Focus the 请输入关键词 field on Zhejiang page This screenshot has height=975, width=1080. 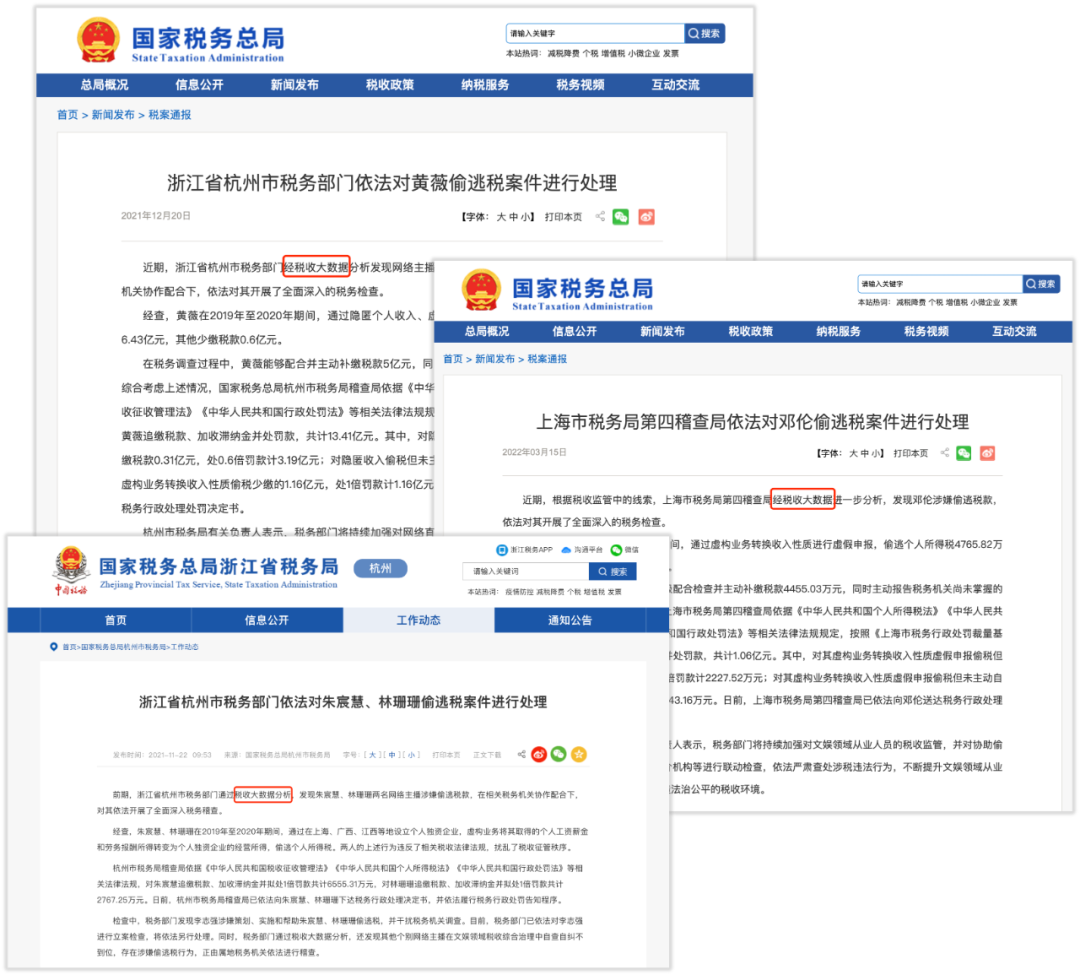(x=526, y=572)
